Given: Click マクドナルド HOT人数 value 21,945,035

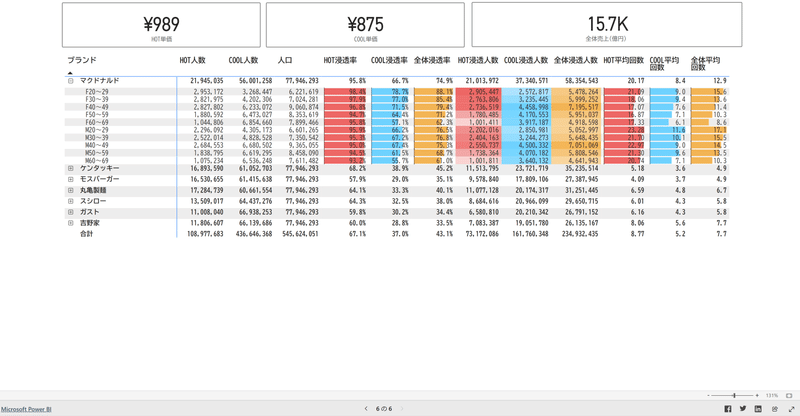Looking at the screenshot, I should click(207, 81).
